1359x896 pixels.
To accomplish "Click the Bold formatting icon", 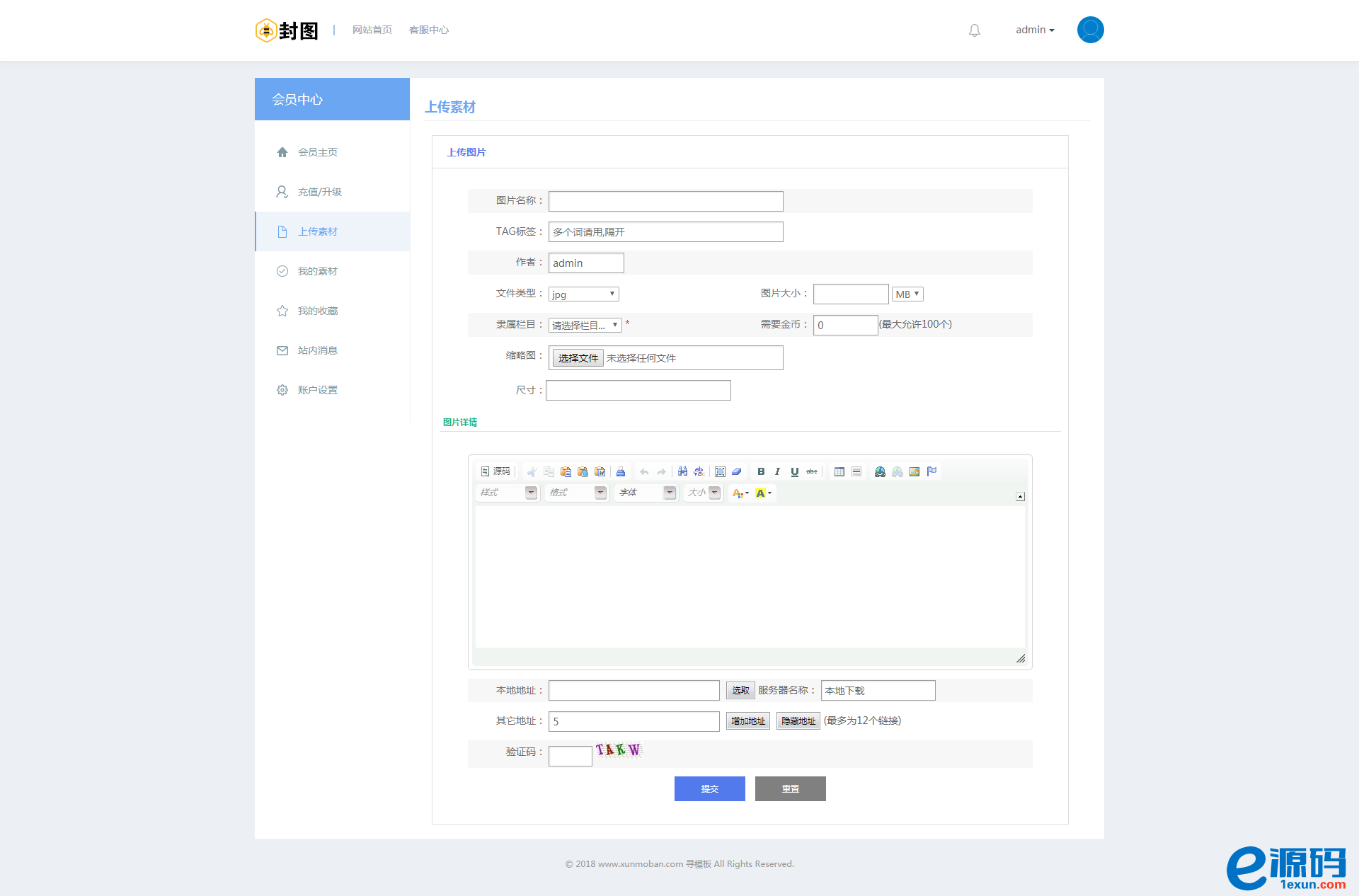I will tap(761, 471).
